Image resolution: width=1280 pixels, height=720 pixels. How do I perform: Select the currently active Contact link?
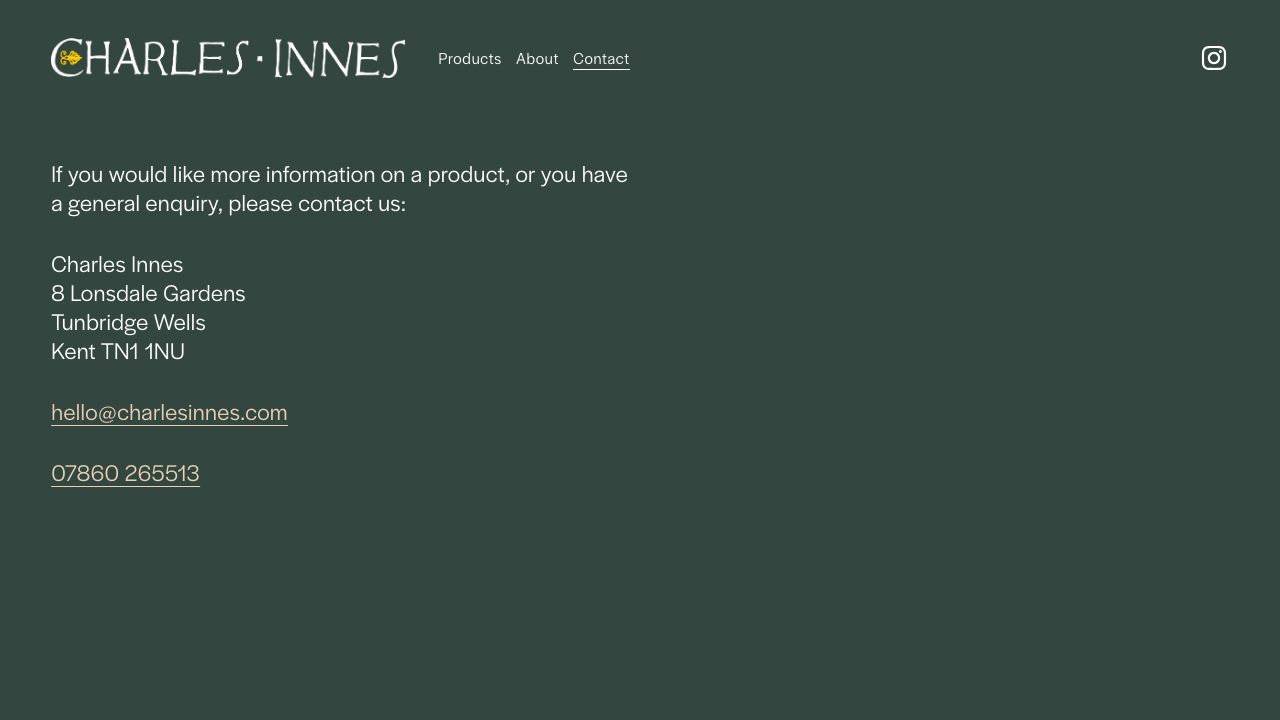coord(601,59)
